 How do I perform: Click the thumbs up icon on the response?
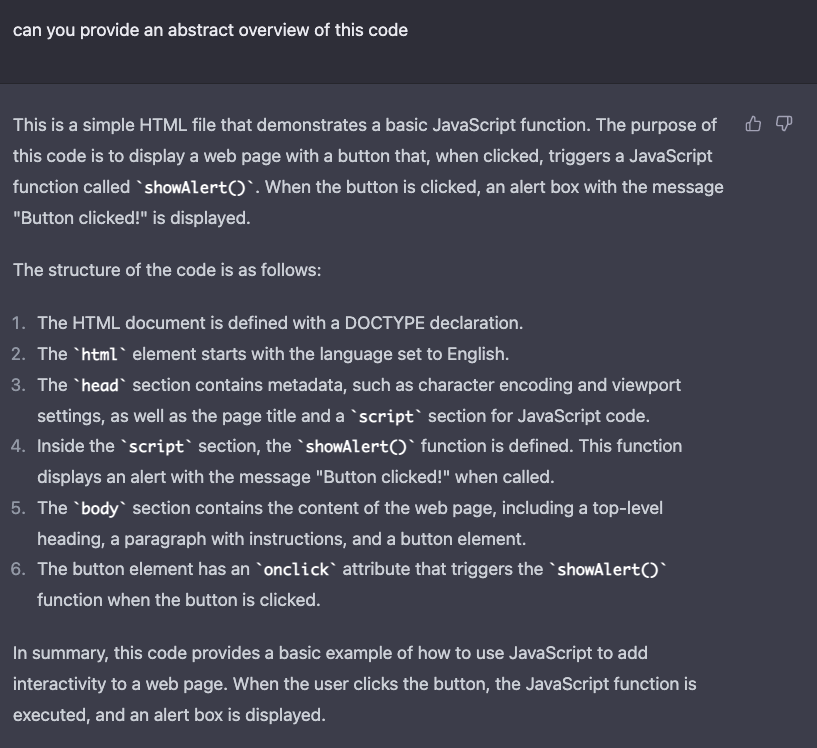coord(753,124)
